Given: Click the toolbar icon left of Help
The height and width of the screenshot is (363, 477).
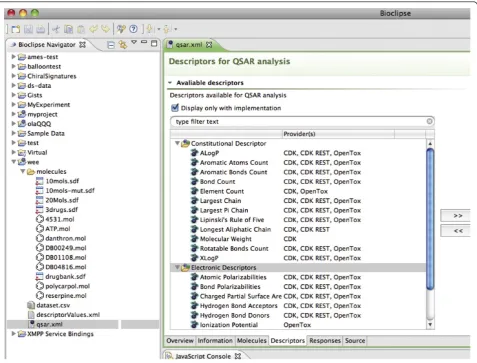Looking at the screenshot, I should point(121,29).
